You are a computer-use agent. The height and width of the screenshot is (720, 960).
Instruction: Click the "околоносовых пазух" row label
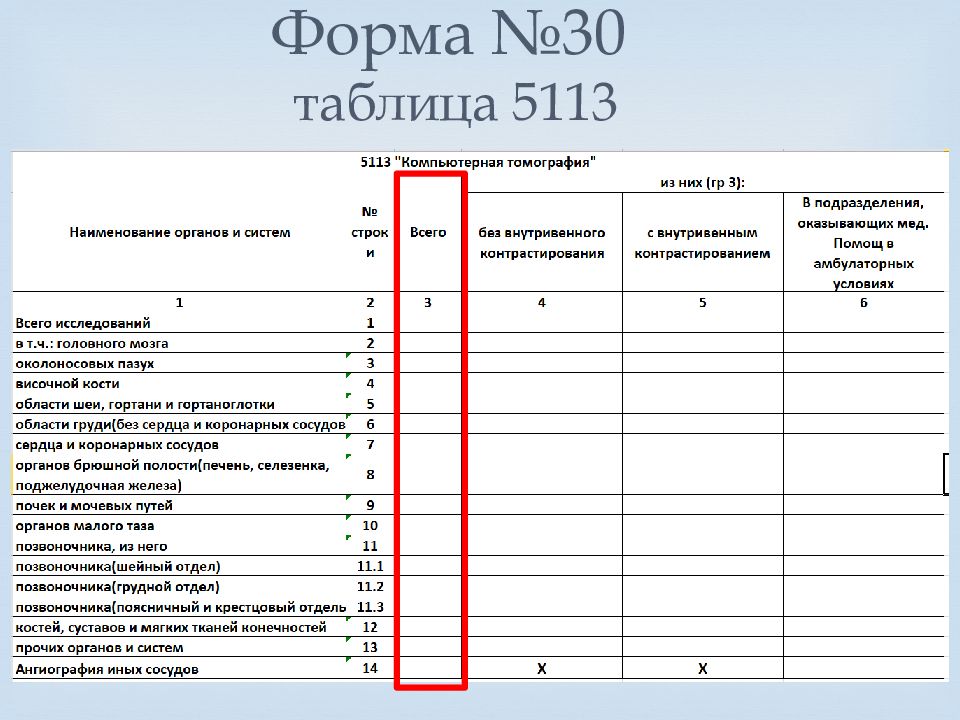pos(85,364)
